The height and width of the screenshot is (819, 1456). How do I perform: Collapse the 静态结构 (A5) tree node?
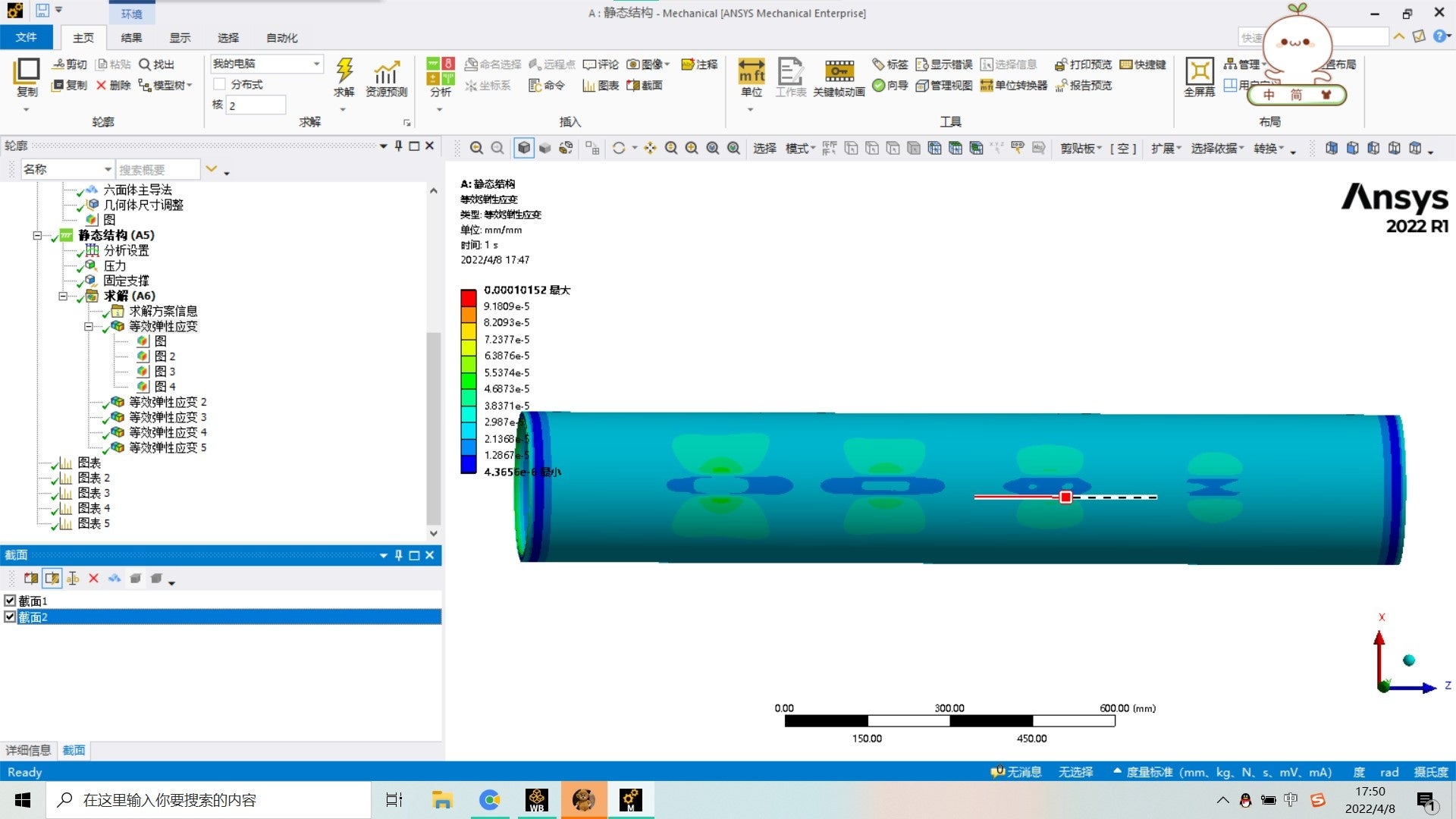(x=37, y=236)
